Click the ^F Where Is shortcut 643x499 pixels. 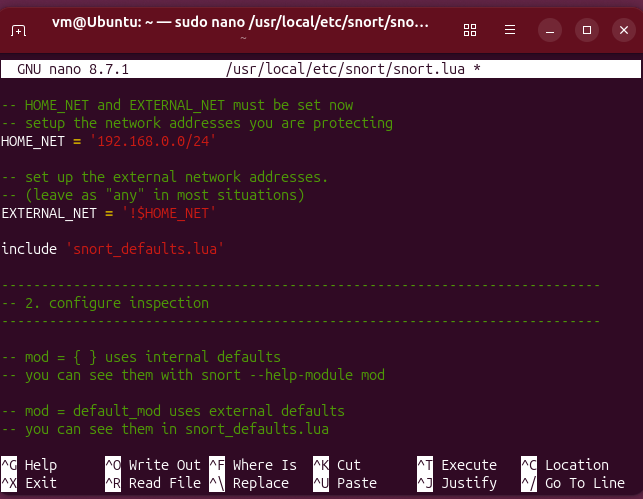click(253, 465)
